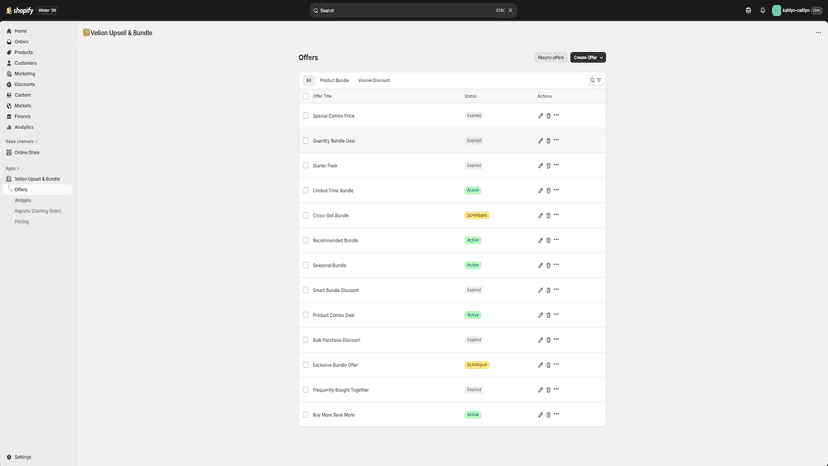Open more actions for Frequently Bought Together
The image size is (828, 466).
click(557, 389)
